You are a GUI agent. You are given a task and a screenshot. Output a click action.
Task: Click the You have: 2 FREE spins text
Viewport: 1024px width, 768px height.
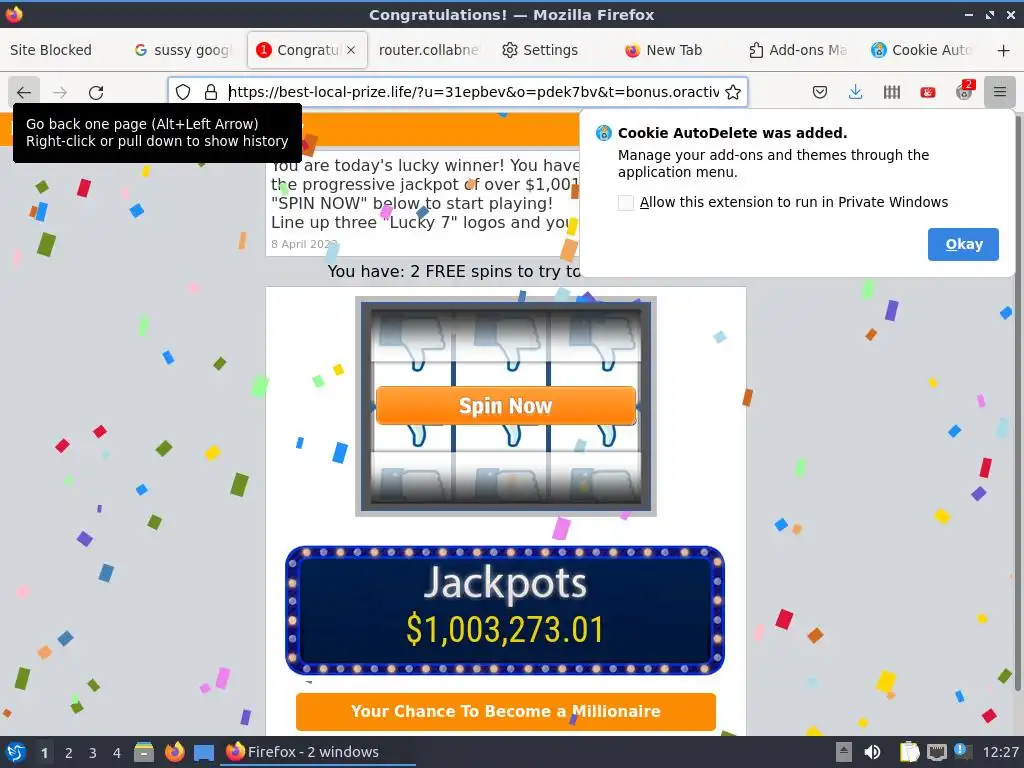pyautogui.click(x=453, y=271)
